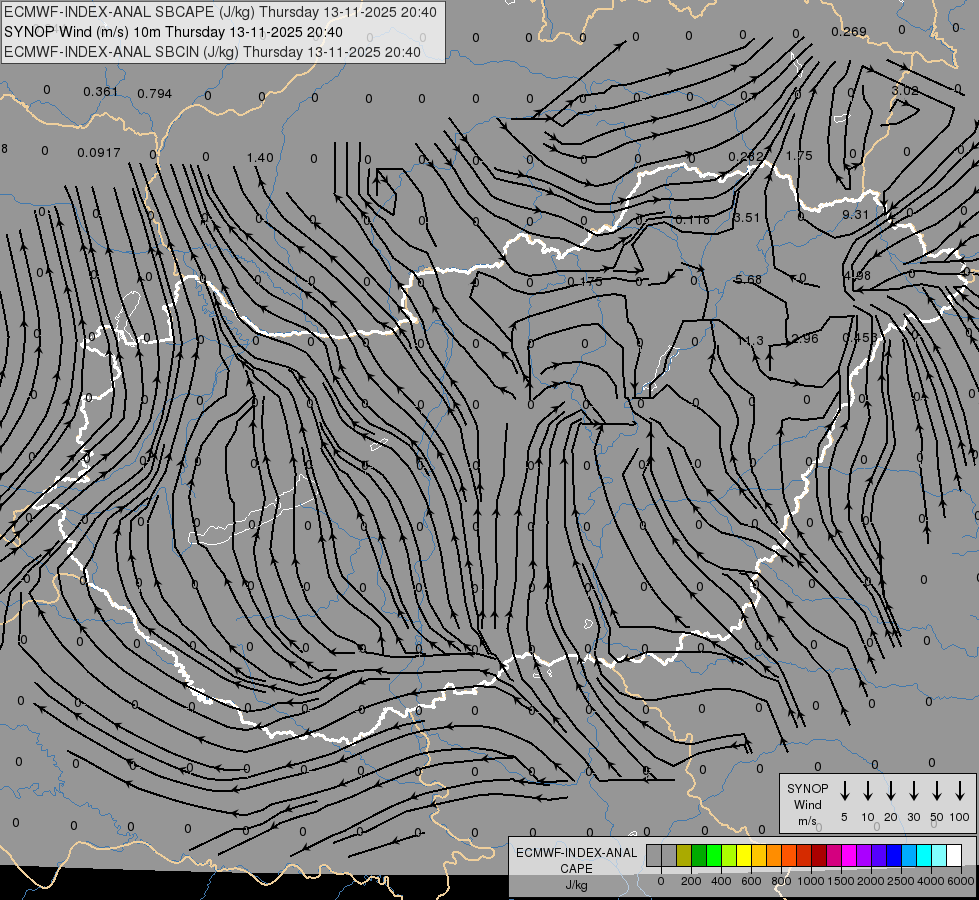The height and width of the screenshot is (900, 979).
Task: Click the 9.31 CAPE value on map
Action: coord(855,215)
